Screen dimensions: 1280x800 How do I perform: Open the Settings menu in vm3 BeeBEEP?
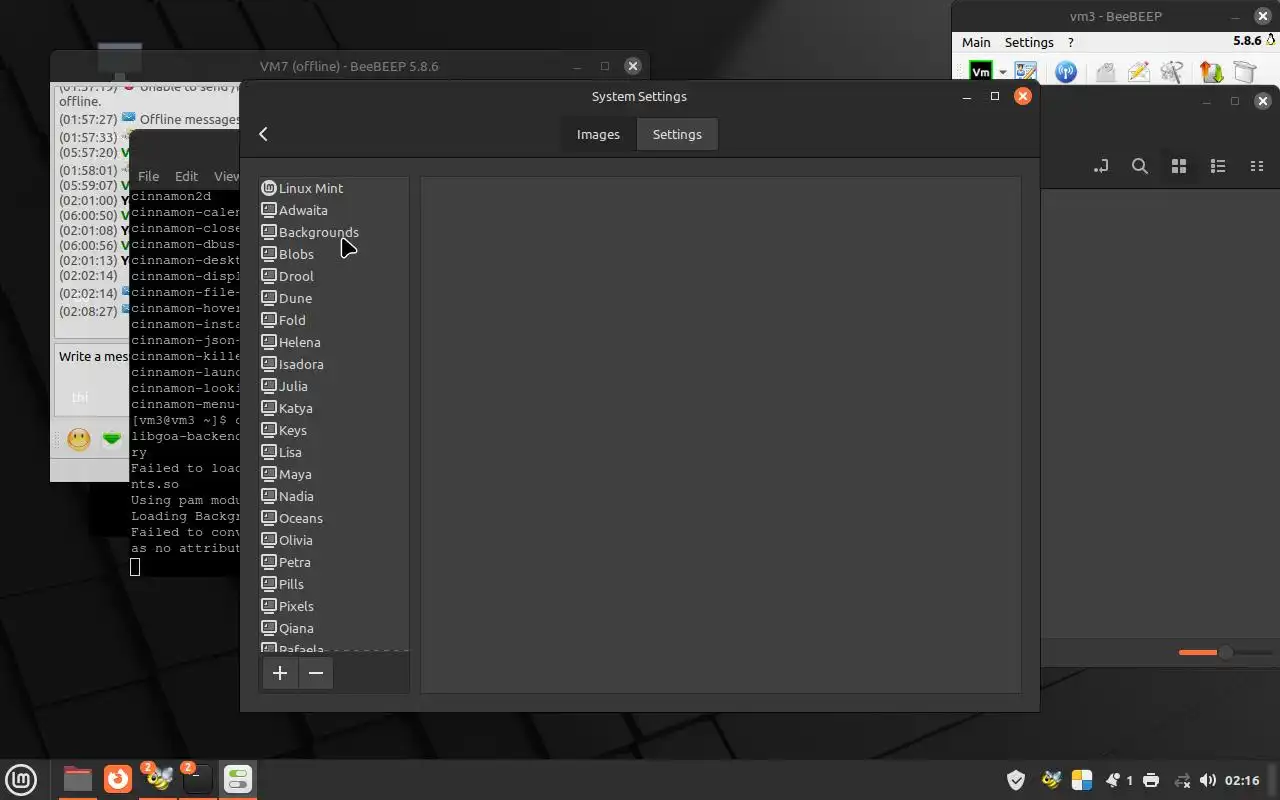point(1029,42)
